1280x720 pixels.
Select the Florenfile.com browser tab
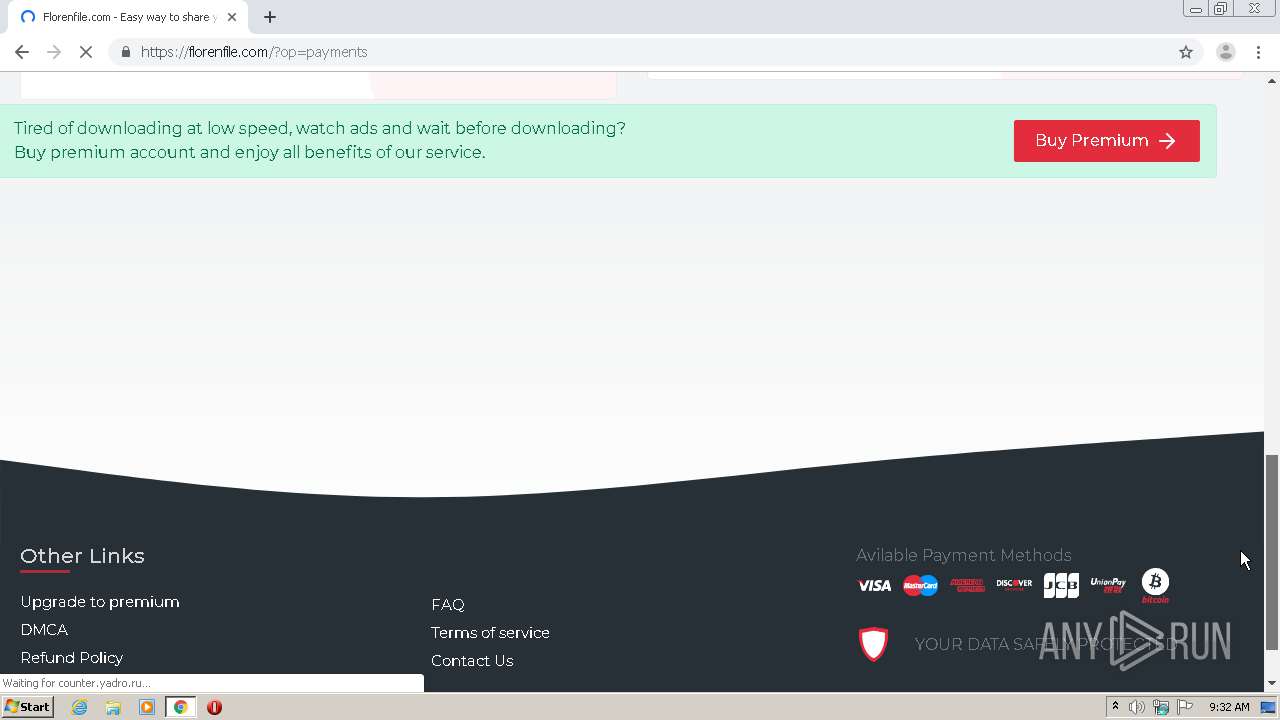pyautogui.click(x=128, y=17)
